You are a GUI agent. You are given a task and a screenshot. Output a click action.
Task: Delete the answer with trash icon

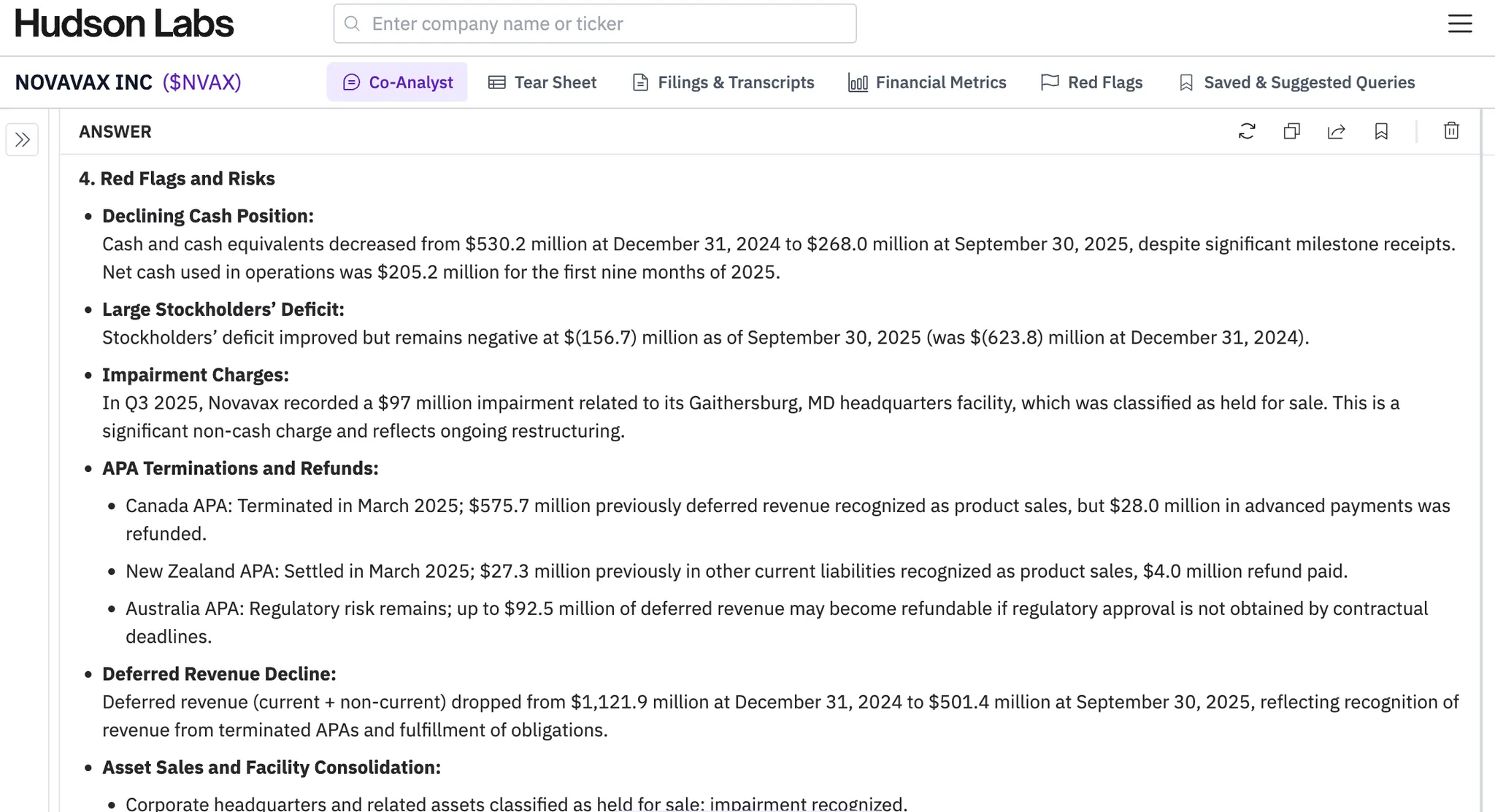coord(1451,131)
